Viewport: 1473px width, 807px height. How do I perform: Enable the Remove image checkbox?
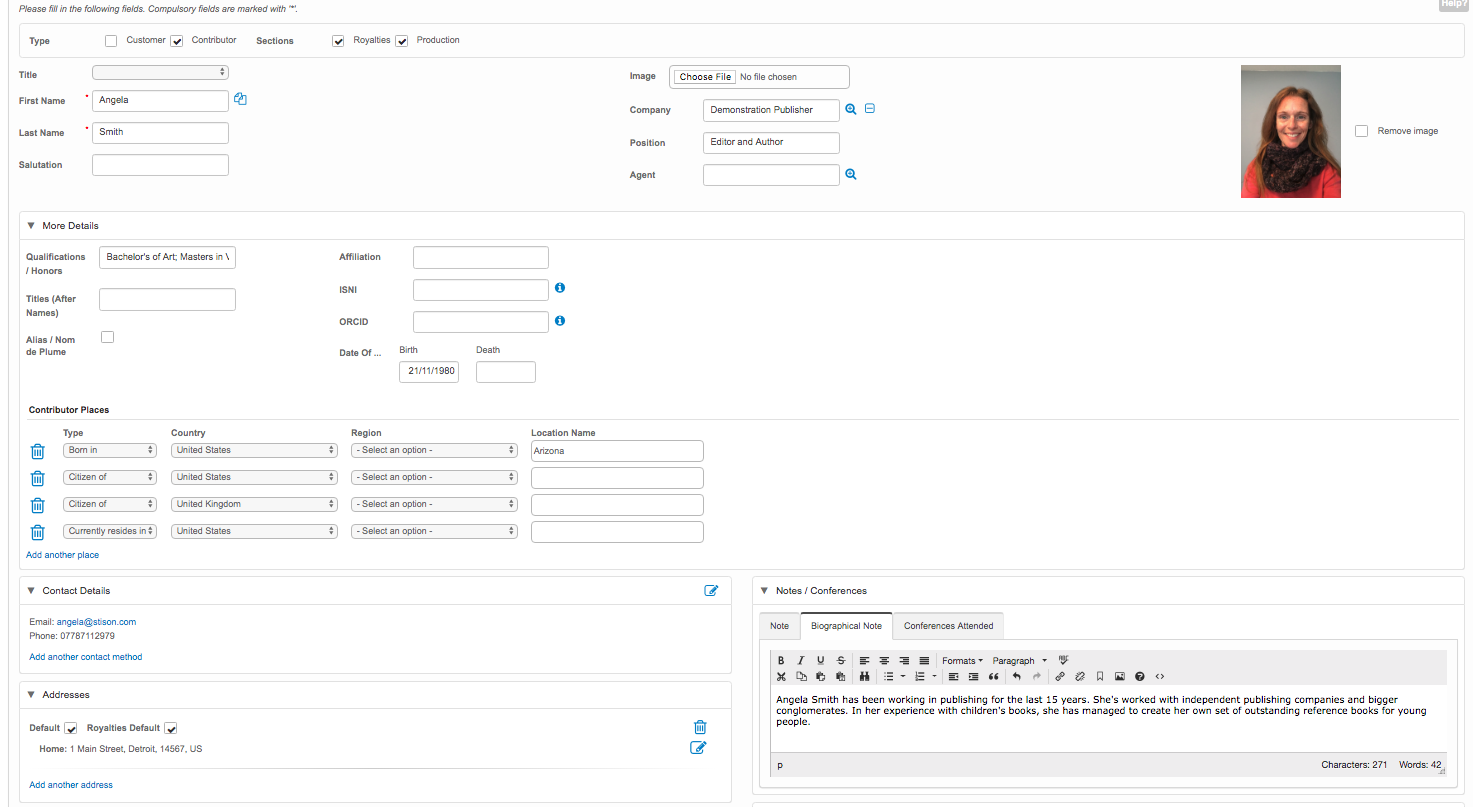click(x=1361, y=131)
